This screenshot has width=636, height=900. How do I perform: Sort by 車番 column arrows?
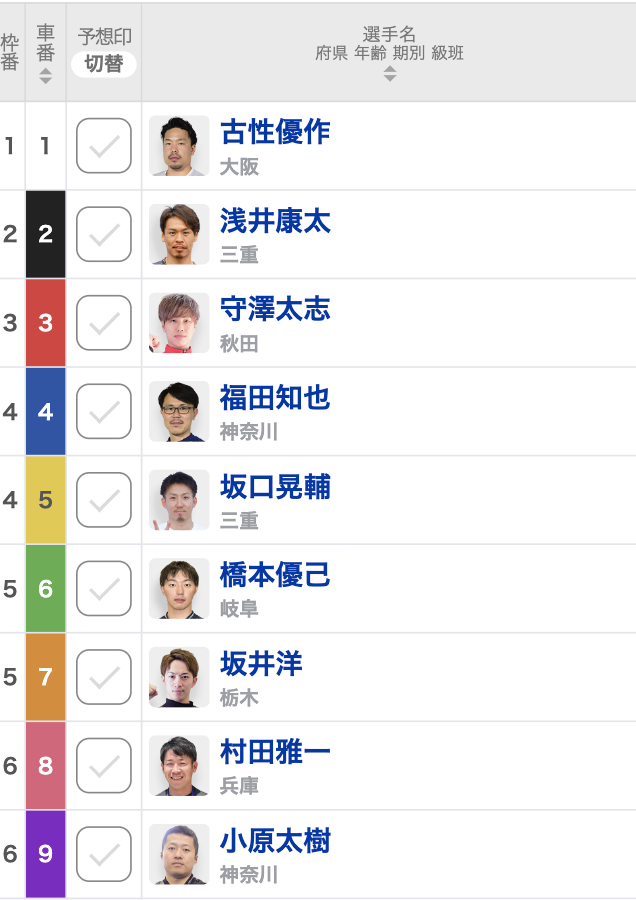(45, 76)
